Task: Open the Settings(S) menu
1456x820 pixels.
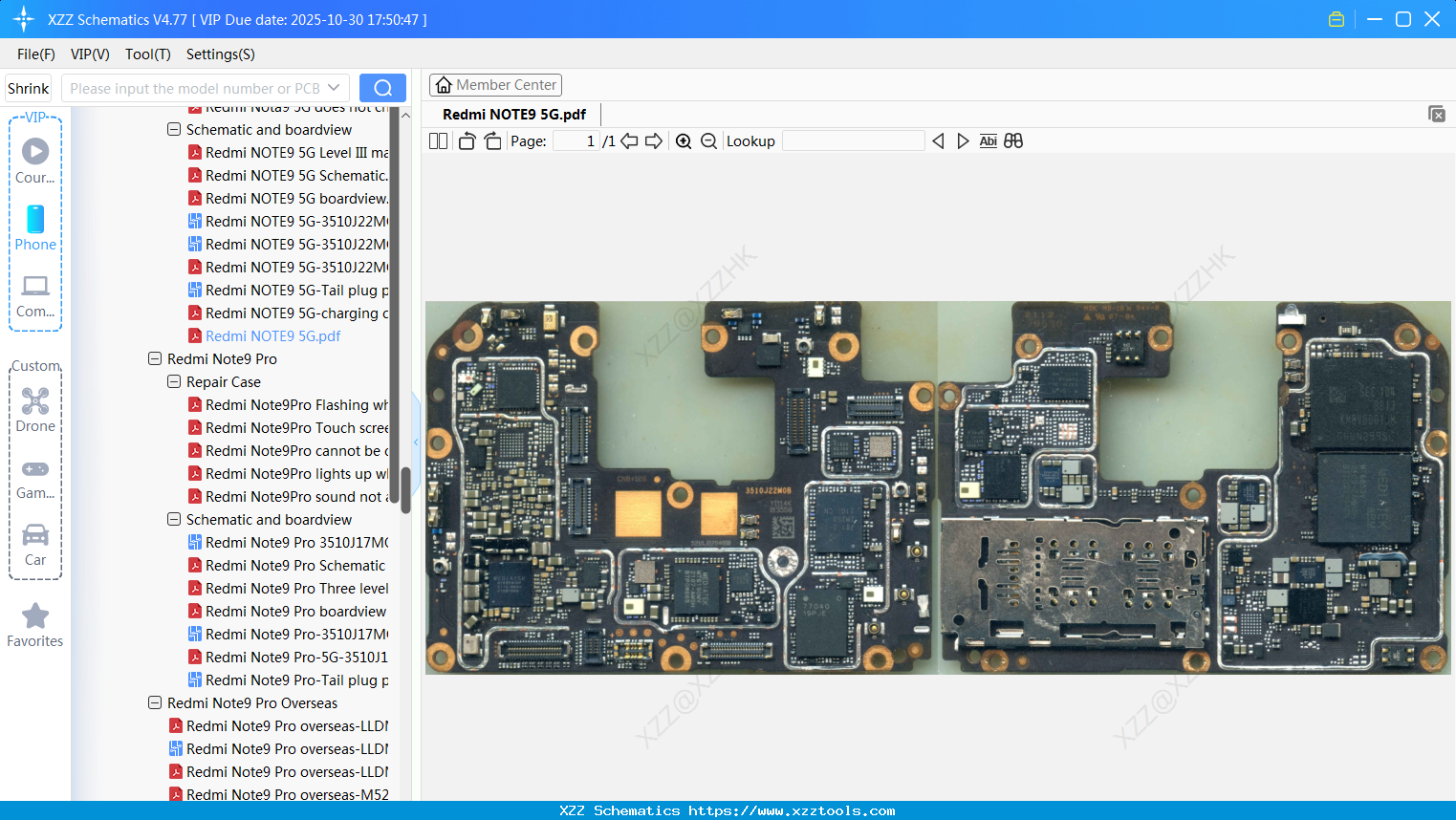Action: [220, 54]
